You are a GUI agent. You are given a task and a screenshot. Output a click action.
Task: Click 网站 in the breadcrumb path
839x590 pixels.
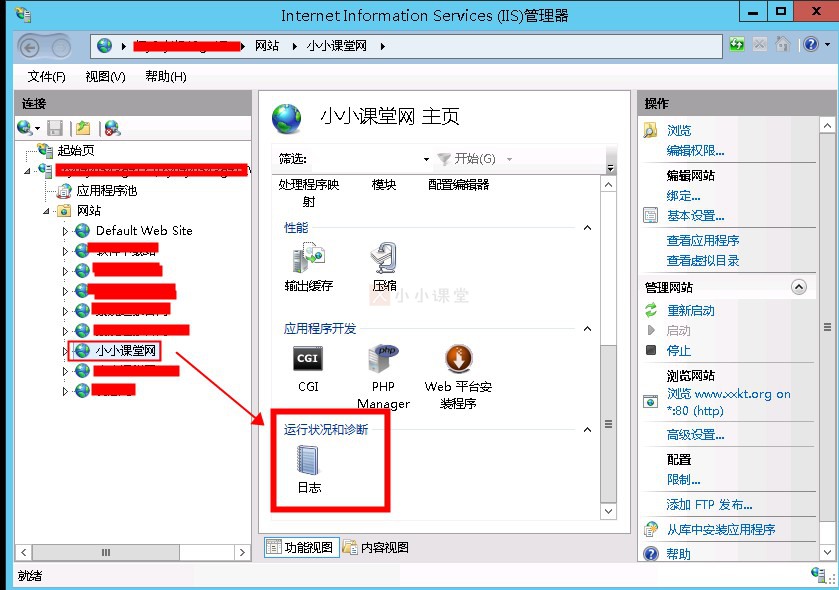point(267,46)
